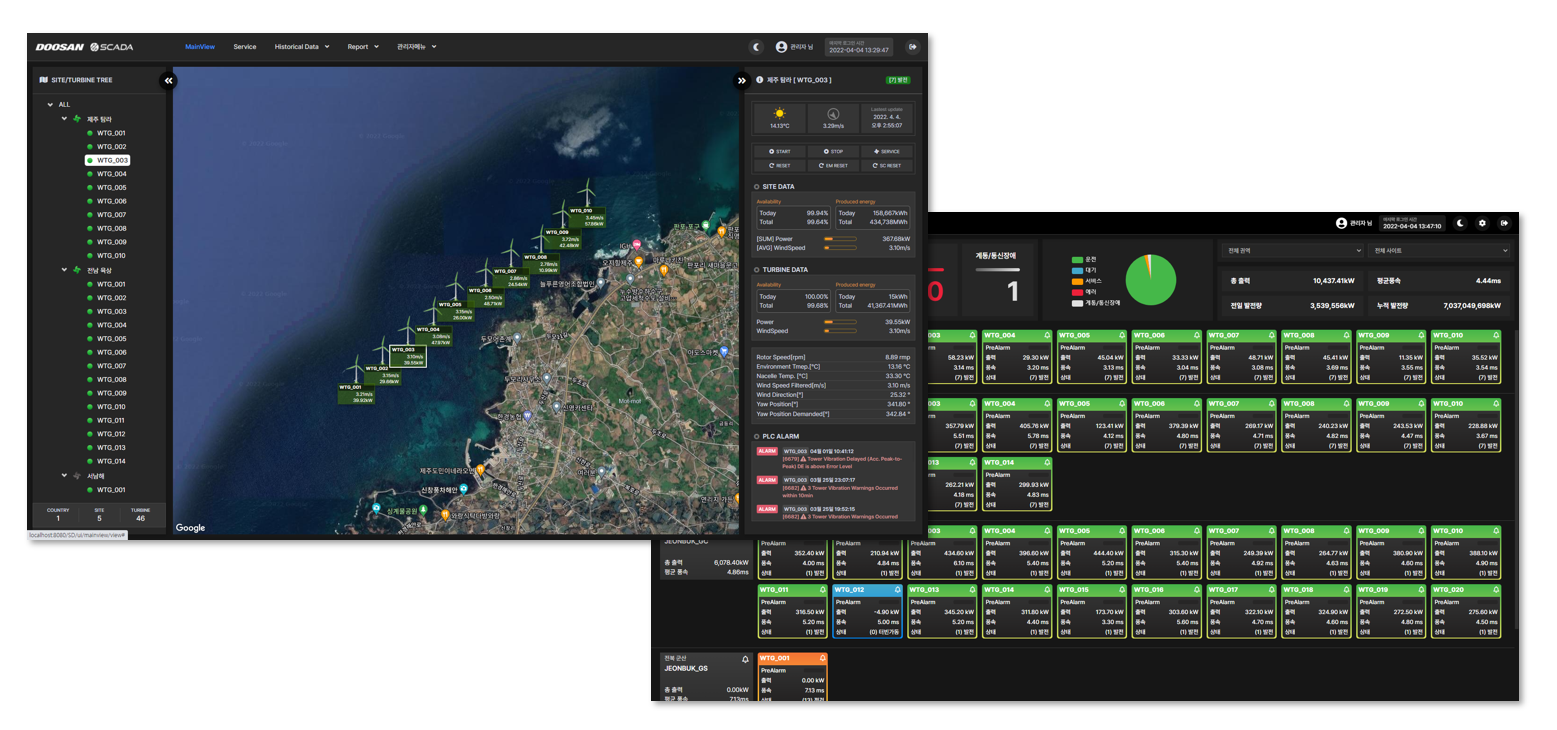Screen dimensions: 1557x730
Task: Open the 전체 사이트 site dropdown
Action: (x=1440, y=250)
